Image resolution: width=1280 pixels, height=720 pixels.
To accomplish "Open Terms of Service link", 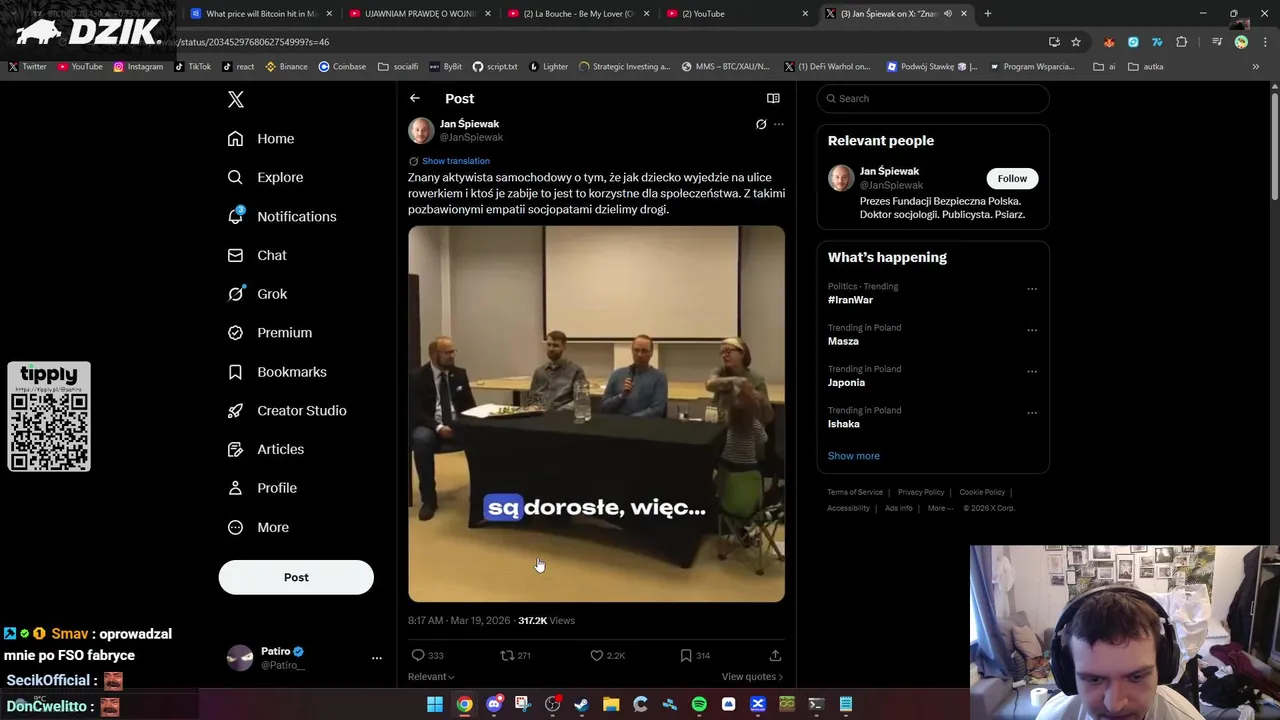I will [855, 492].
